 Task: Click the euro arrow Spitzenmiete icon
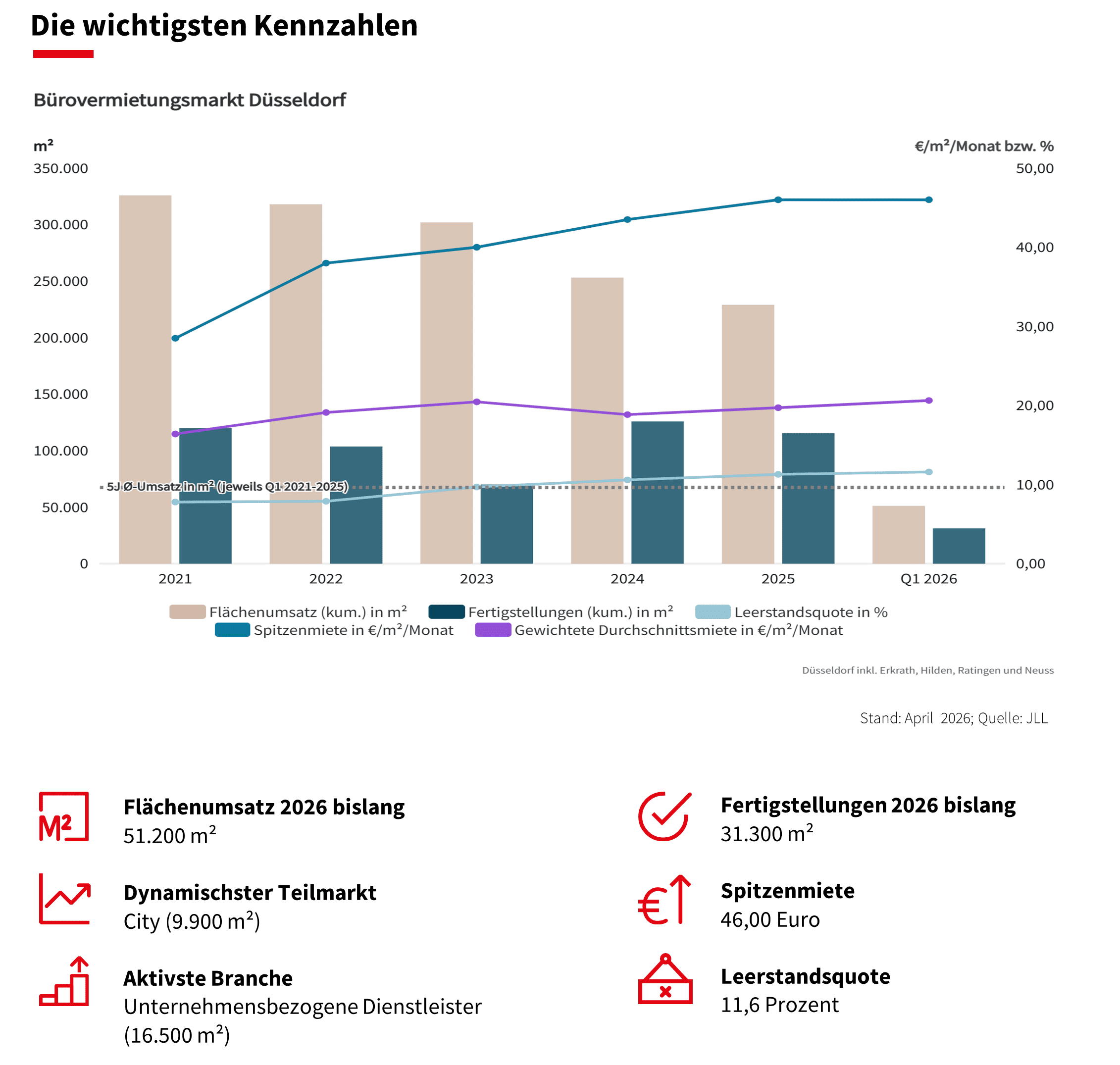pos(664,900)
